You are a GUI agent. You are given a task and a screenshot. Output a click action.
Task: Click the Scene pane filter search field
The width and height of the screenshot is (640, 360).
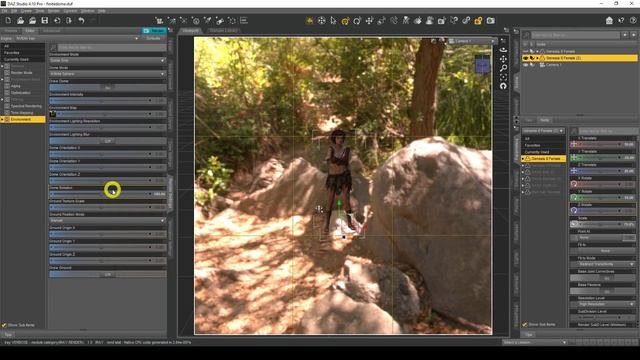point(576,36)
